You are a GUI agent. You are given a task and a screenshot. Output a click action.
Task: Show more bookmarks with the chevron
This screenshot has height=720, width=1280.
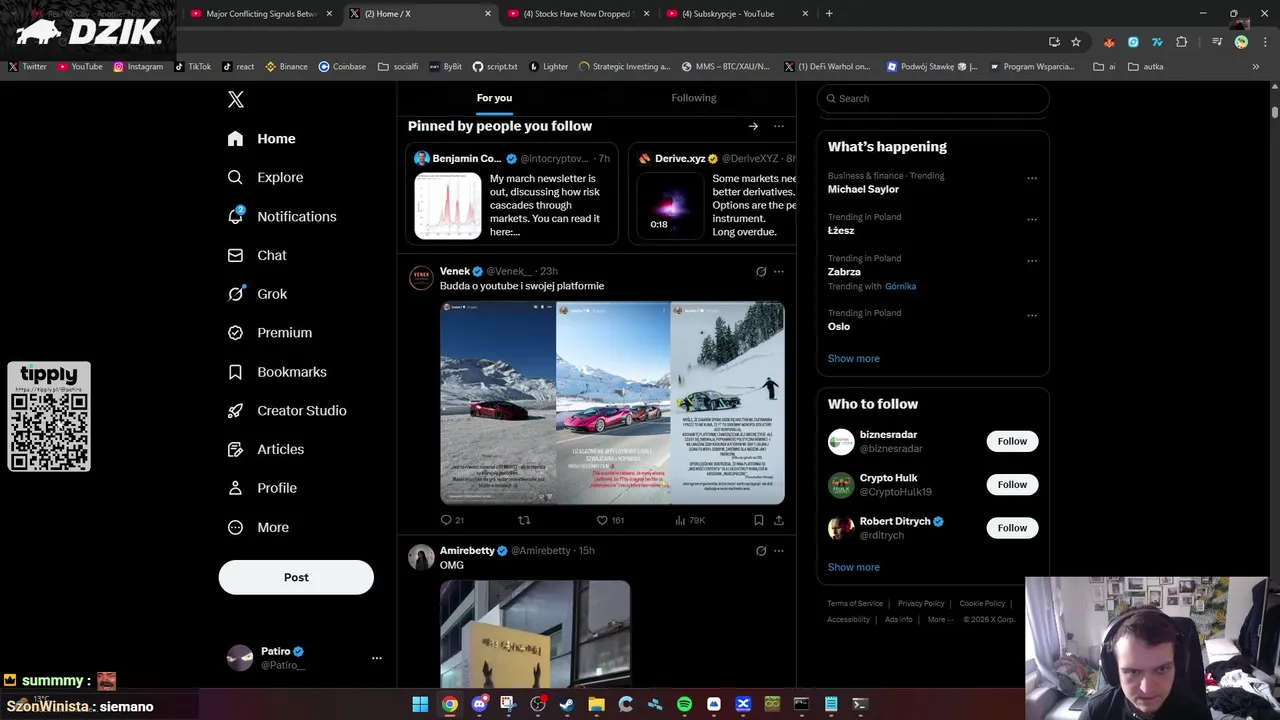(x=1256, y=66)
